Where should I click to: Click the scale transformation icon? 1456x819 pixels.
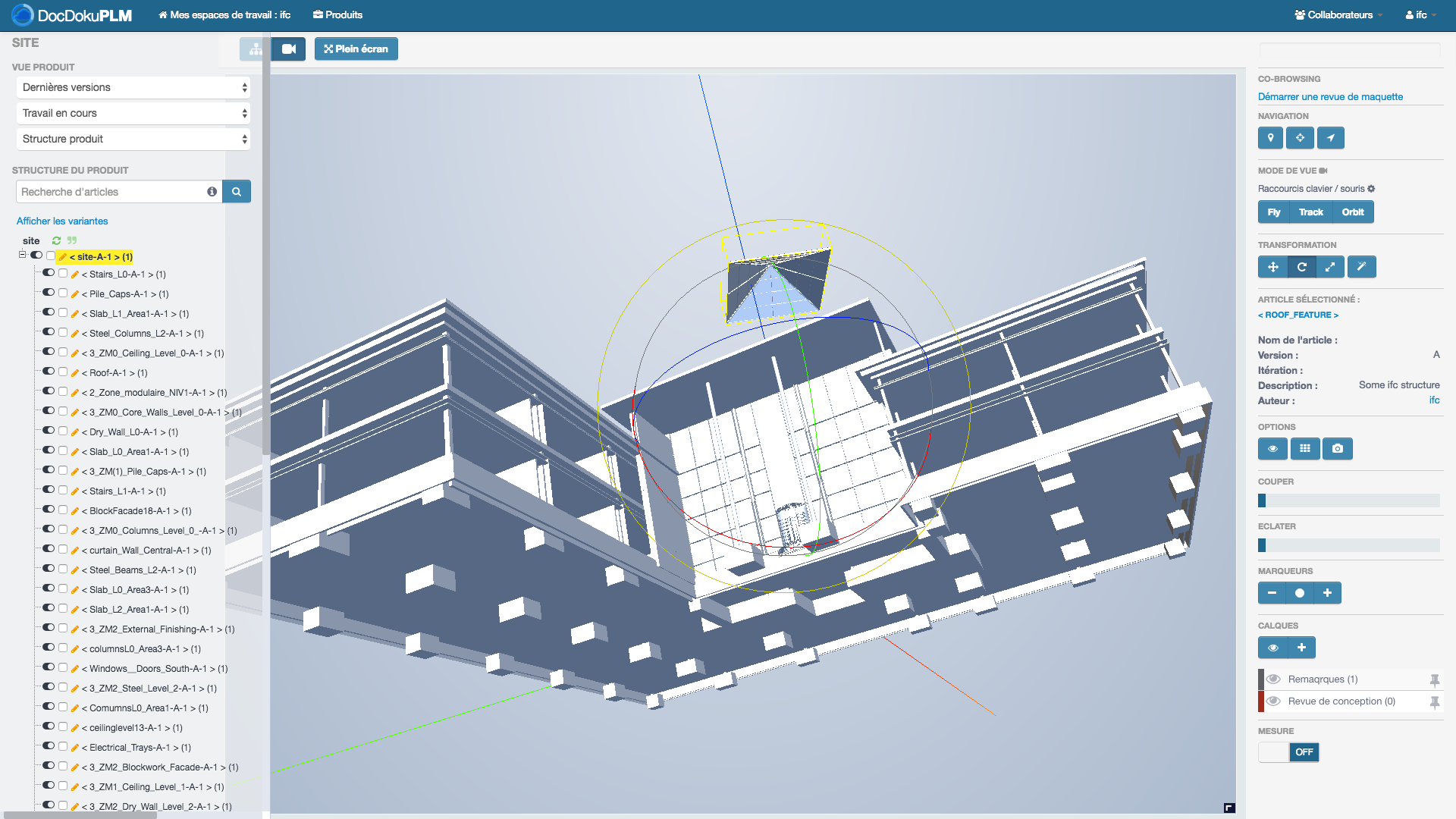pos(1330,267)
